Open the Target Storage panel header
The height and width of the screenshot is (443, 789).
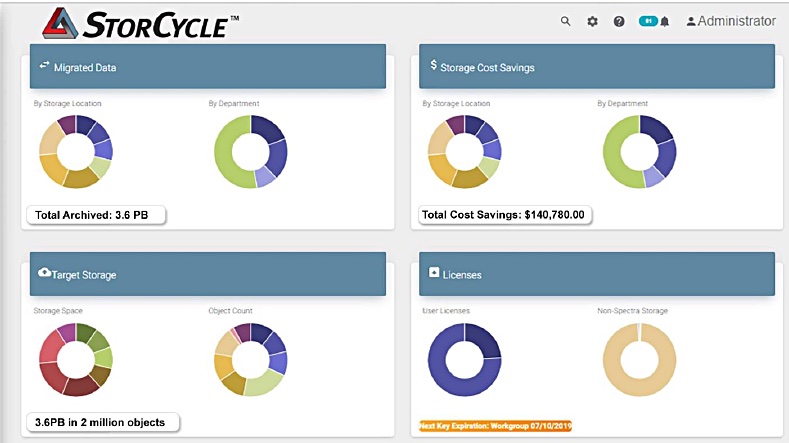(208, 274)
